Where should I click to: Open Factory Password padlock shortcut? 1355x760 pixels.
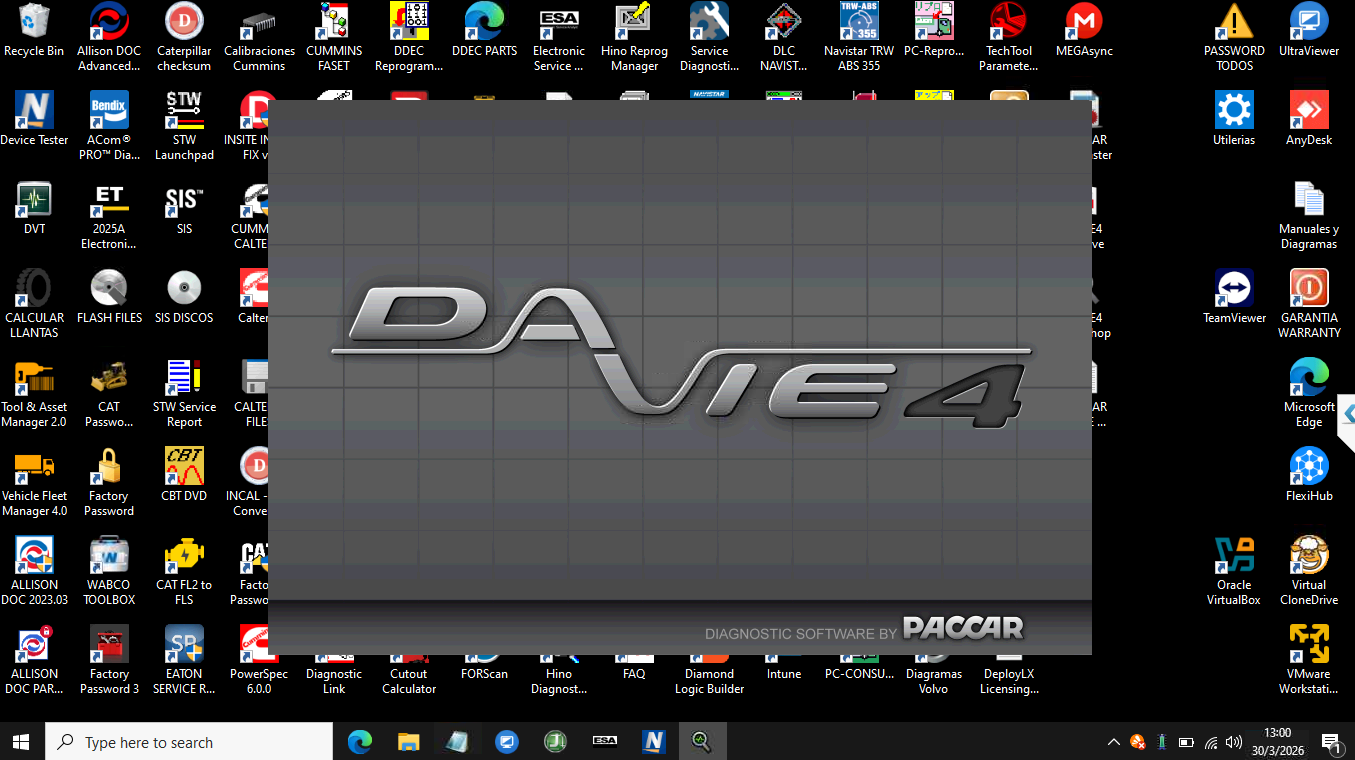109,482
